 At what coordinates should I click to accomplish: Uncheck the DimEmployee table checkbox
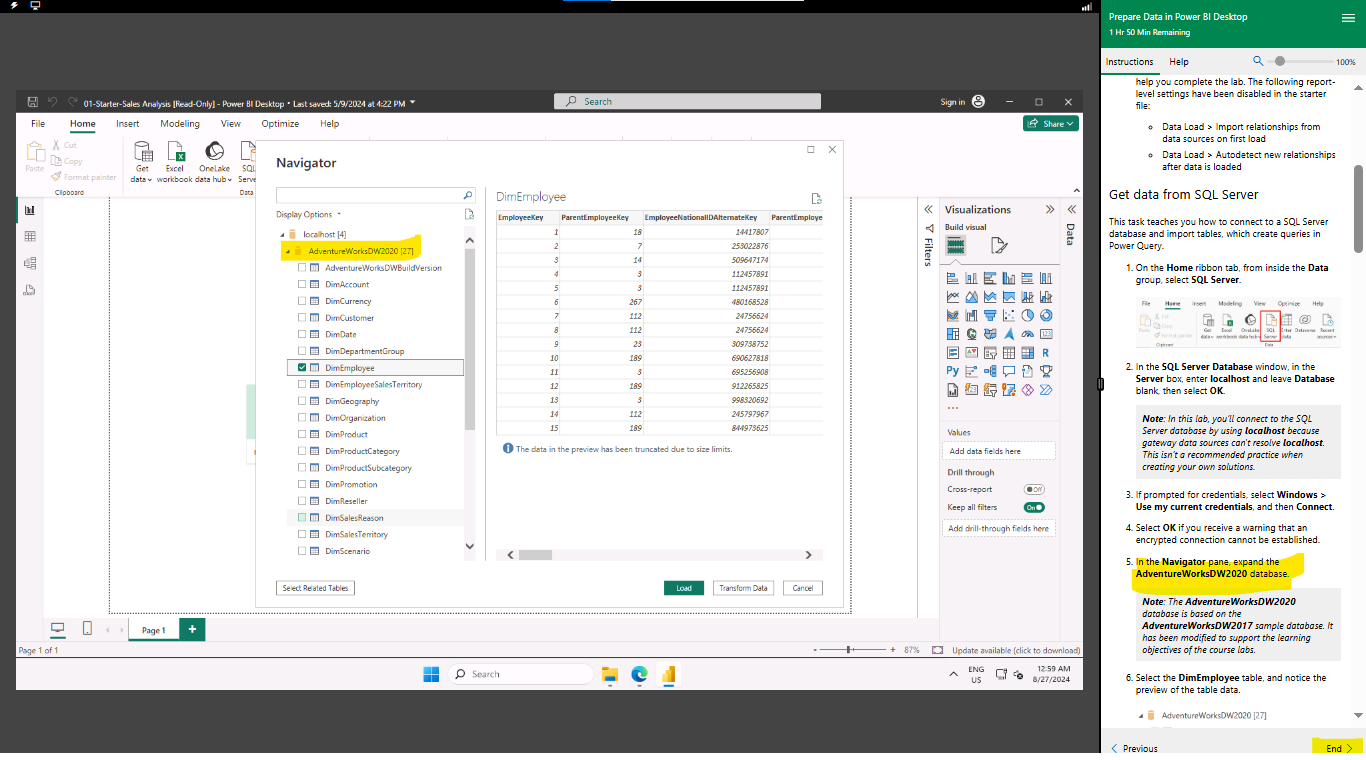click(x=302, y=368)
